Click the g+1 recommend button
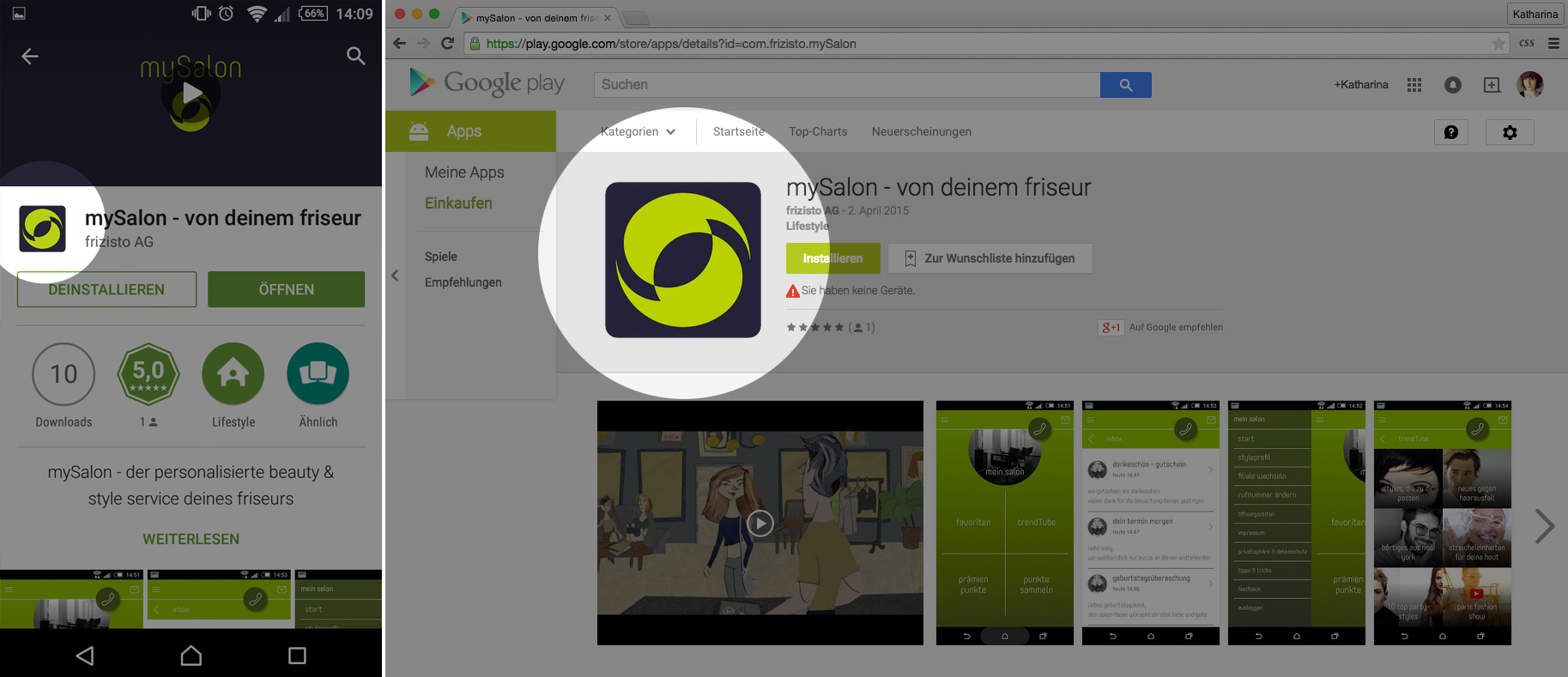 (1111, 327)
